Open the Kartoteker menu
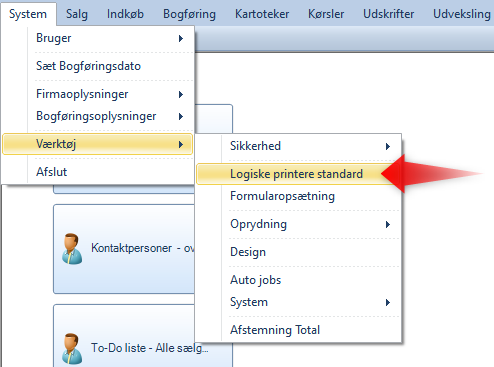 point(262,14)
